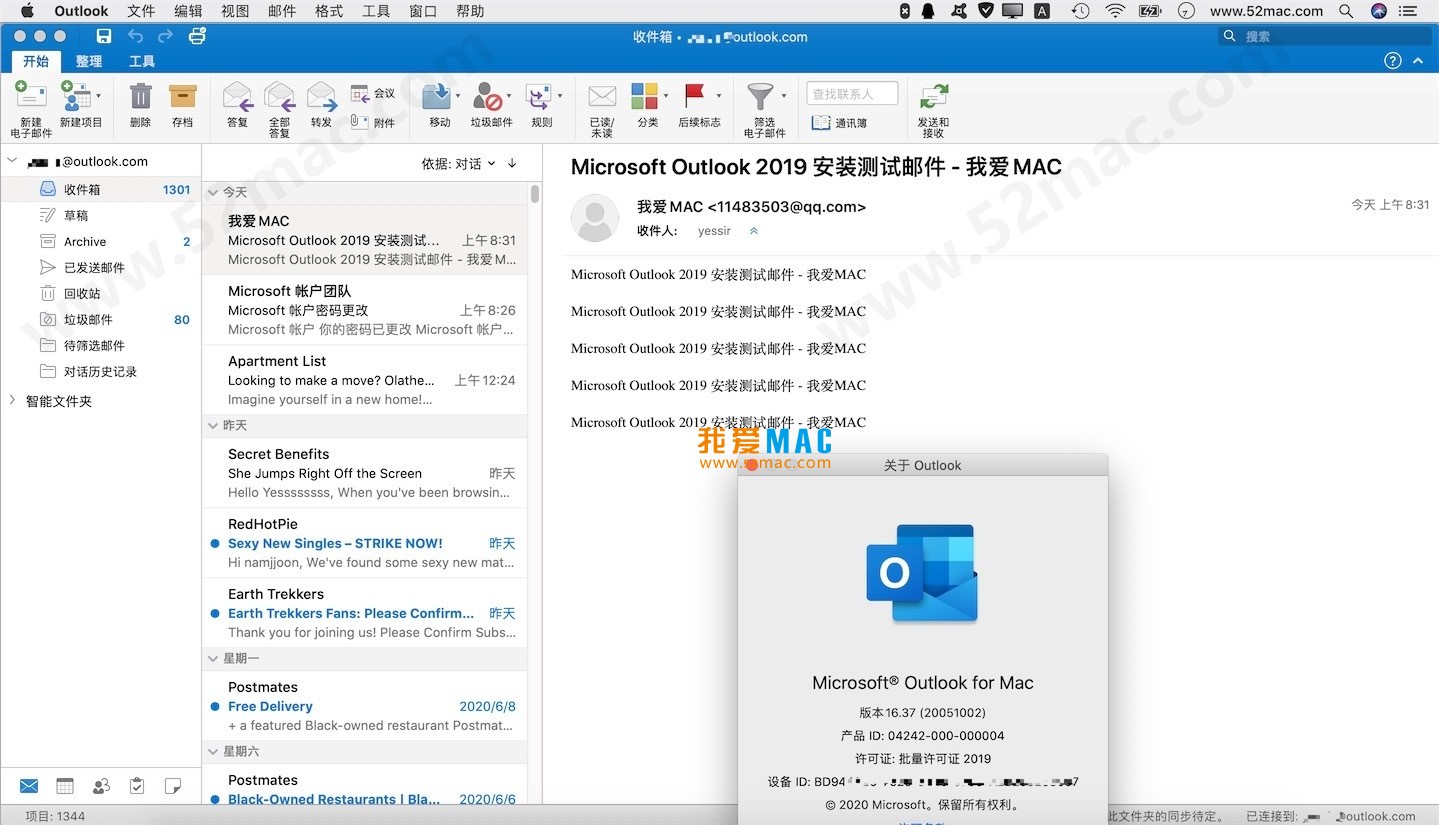Open the Apartment List email

coord(364,380)
